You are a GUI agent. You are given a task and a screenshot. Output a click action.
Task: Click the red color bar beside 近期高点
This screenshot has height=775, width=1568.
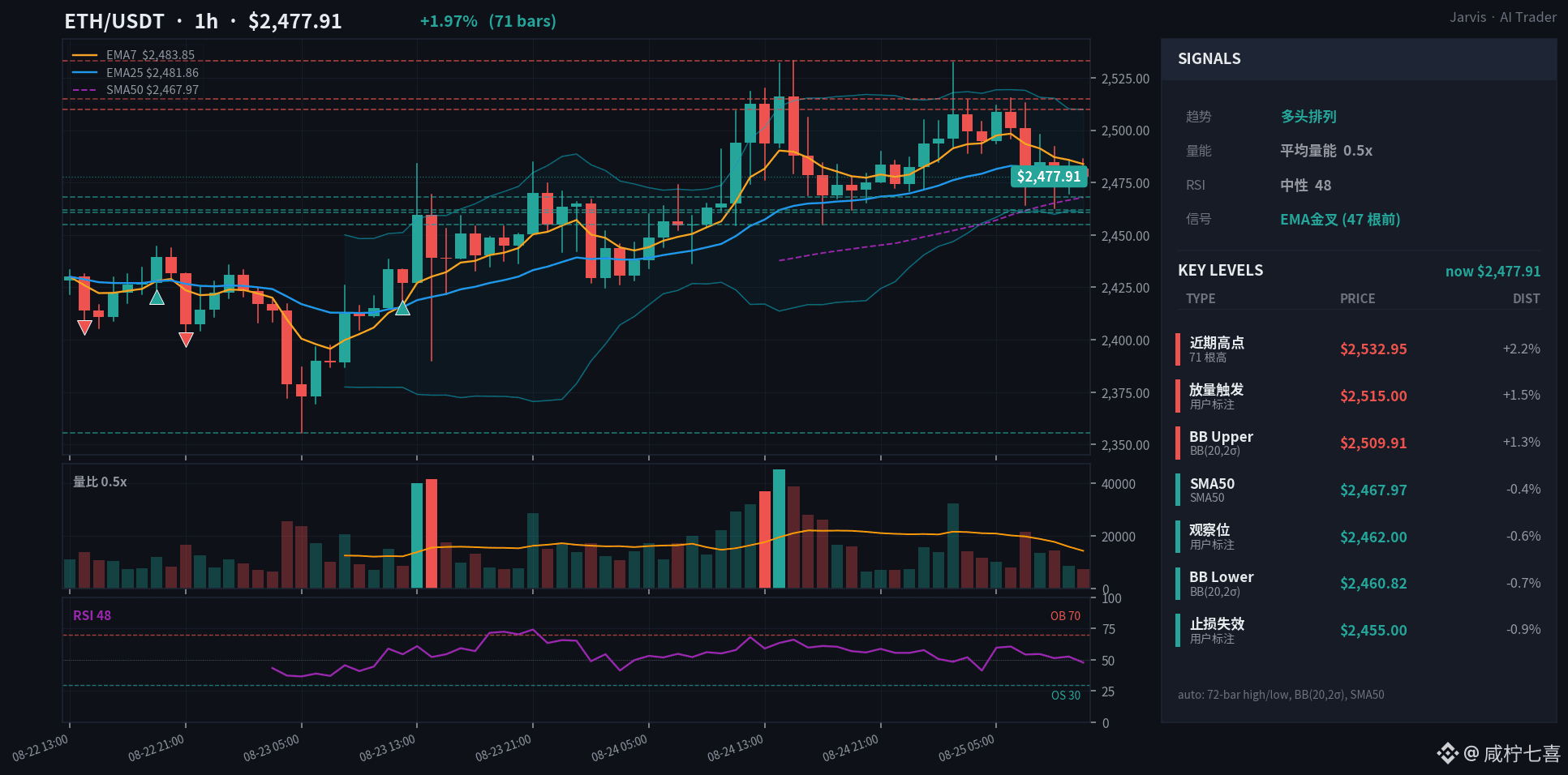point(1178,349)
